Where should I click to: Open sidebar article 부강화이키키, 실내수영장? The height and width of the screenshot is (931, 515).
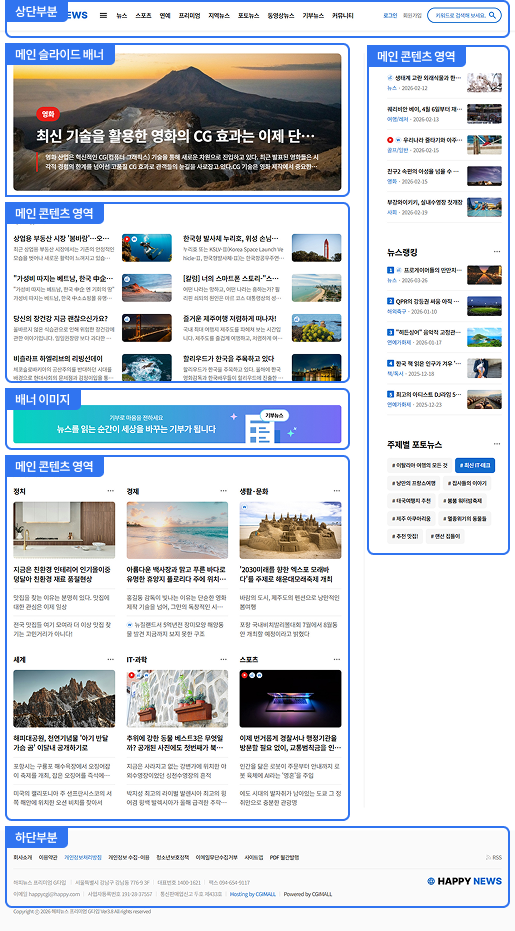(x=425, y=202)
